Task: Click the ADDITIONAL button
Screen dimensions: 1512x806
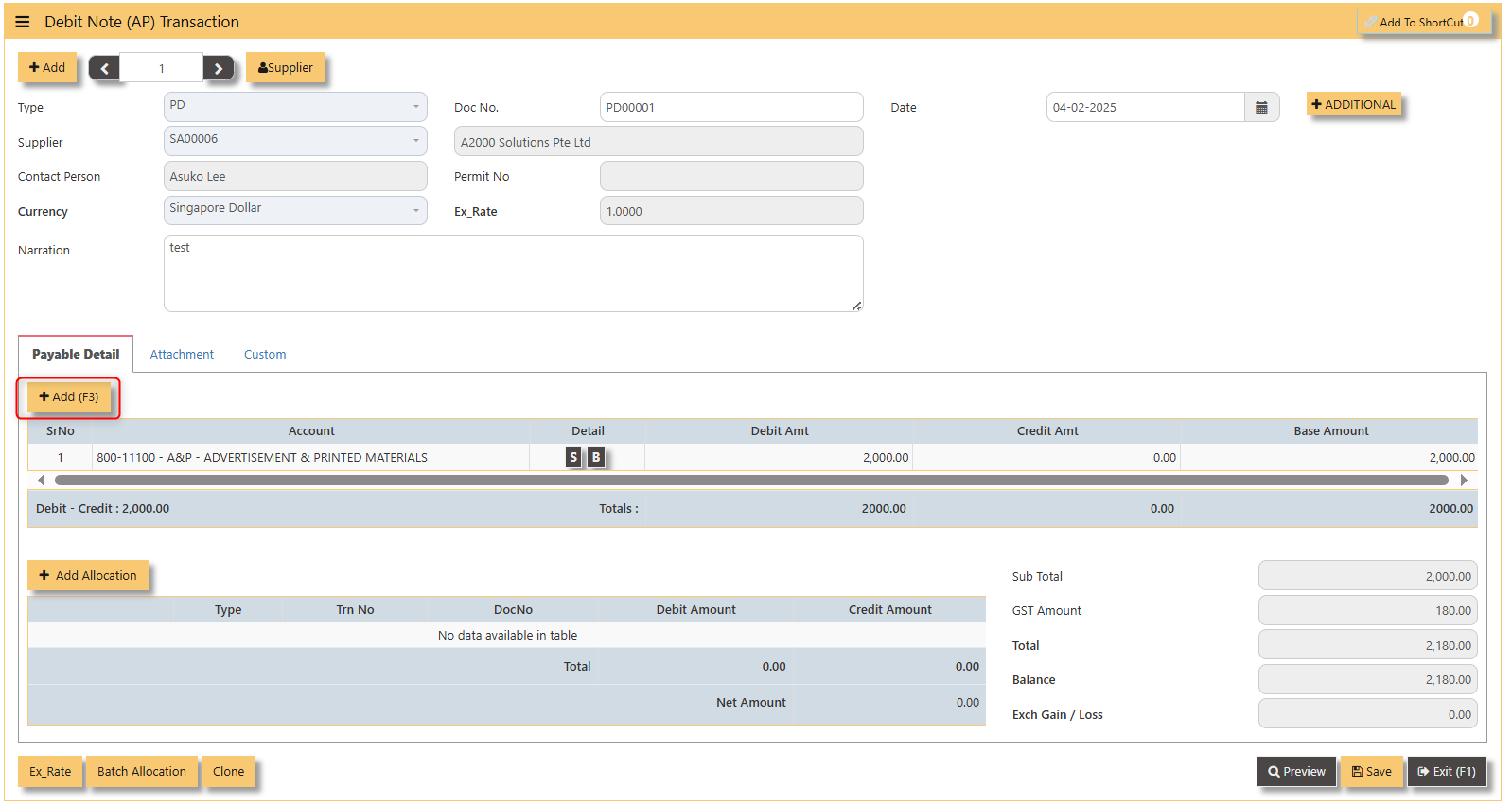Action: coord(1354,104)
